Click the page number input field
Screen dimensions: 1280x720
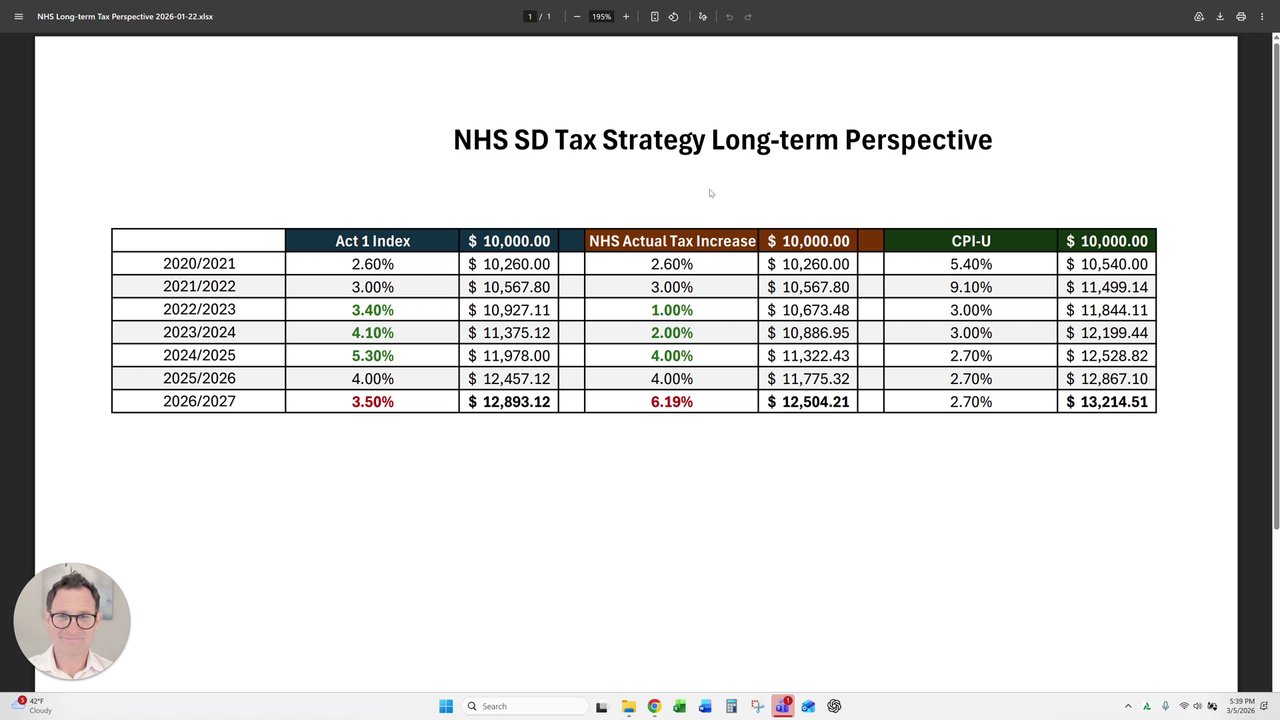pos(530,16)
